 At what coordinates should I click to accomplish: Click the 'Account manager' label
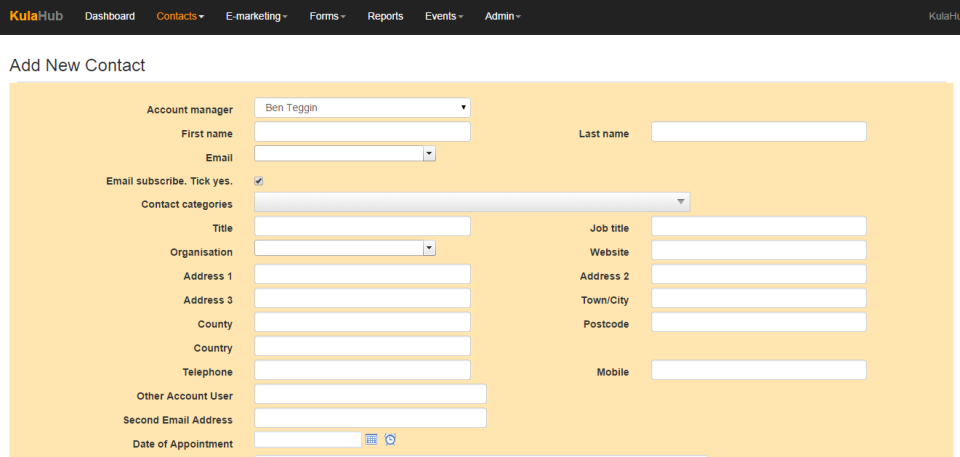(190, 110)
